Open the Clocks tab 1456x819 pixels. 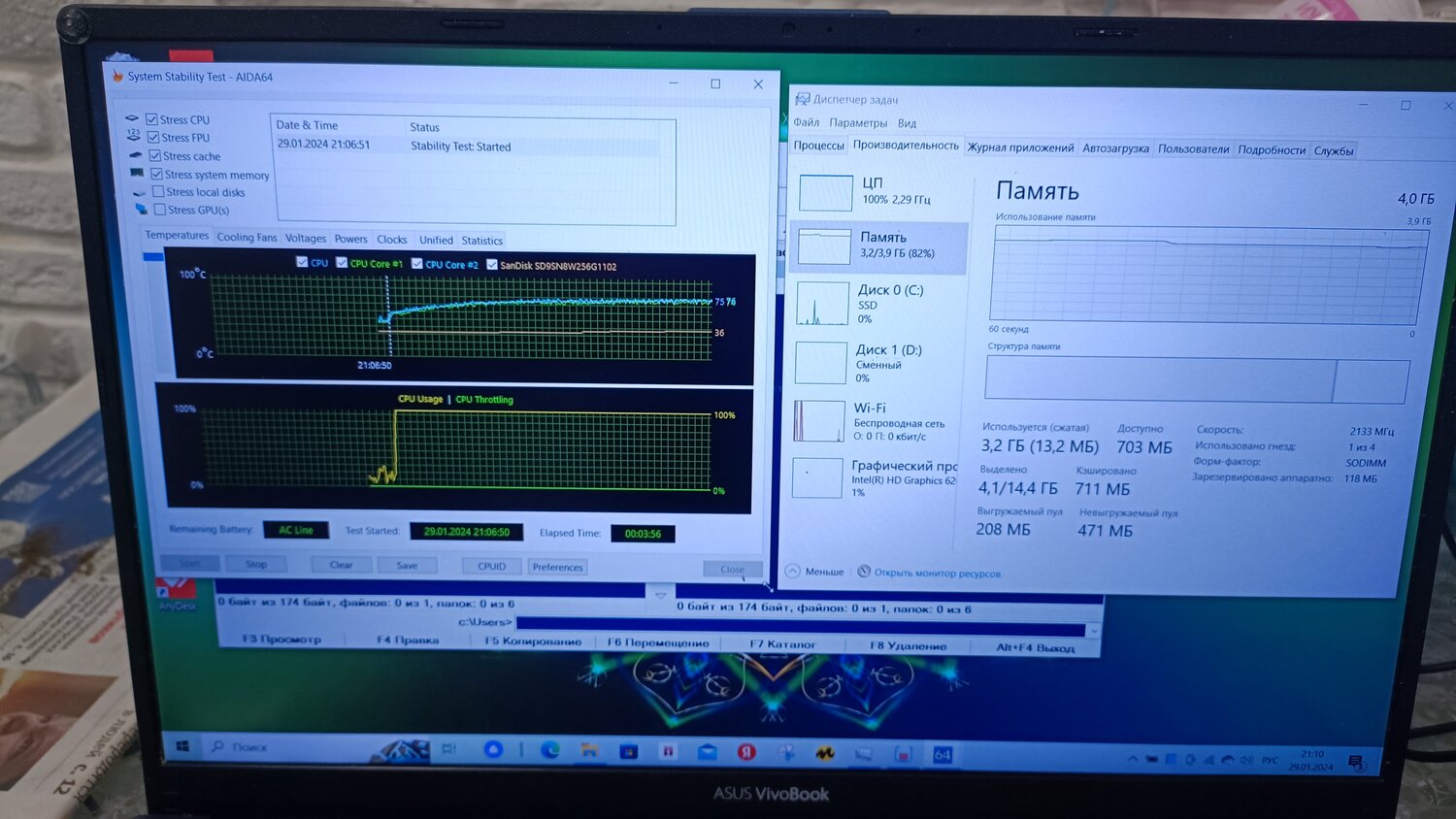click(392, 239)
